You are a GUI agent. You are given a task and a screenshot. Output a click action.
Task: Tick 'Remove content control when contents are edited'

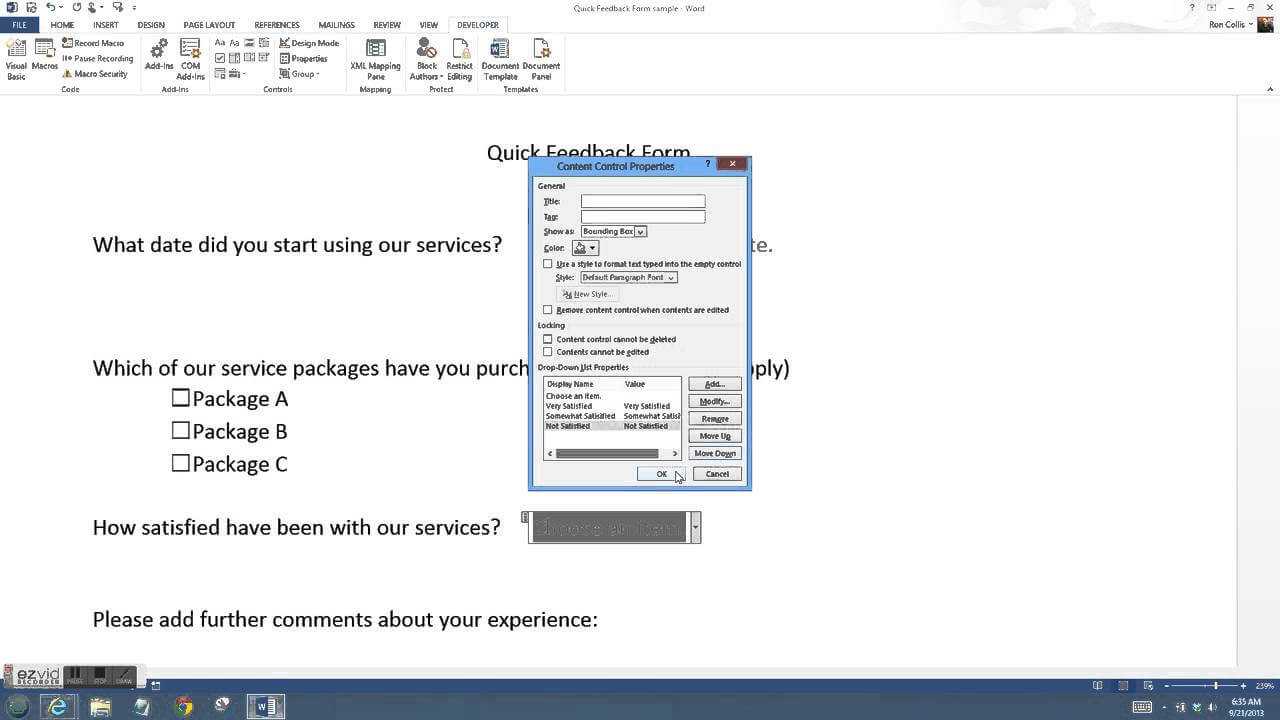click(x=548, y=310)
